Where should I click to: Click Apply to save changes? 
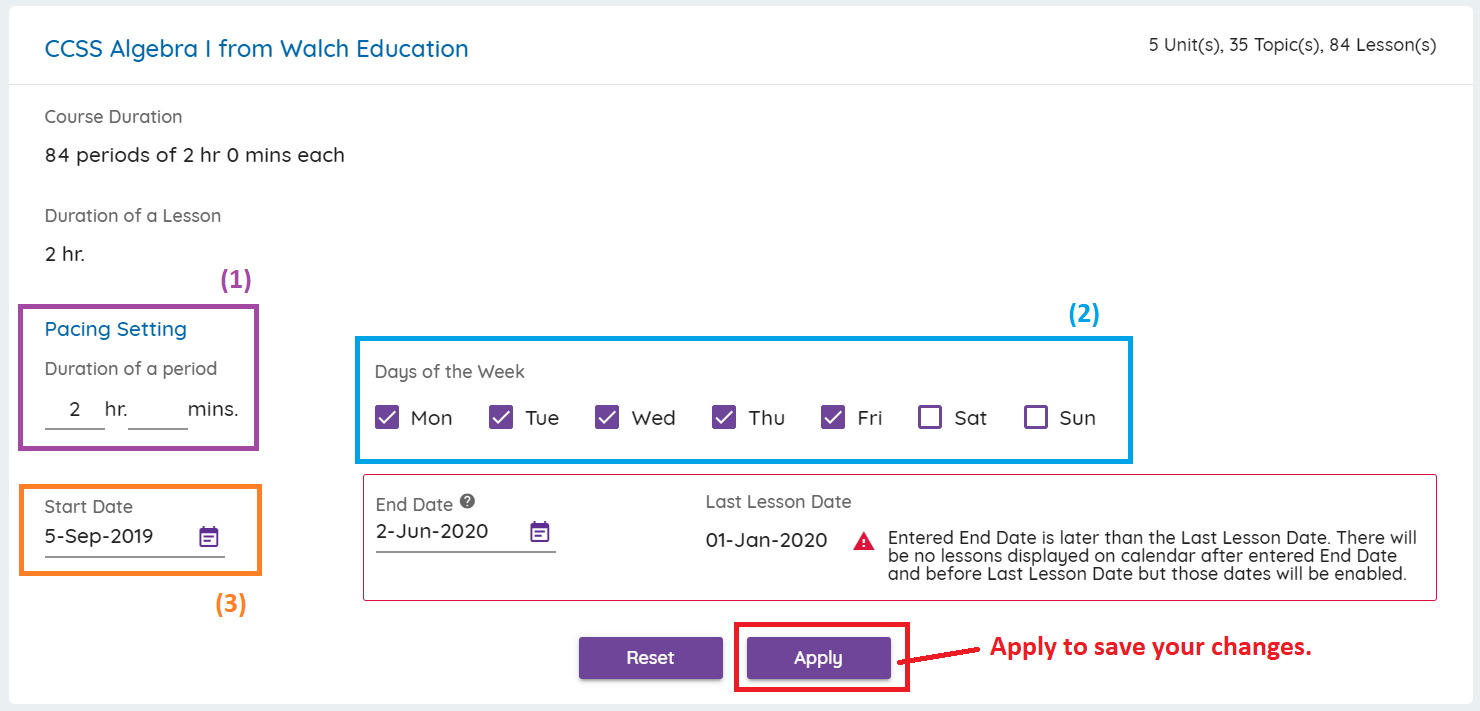pos(818,658)
